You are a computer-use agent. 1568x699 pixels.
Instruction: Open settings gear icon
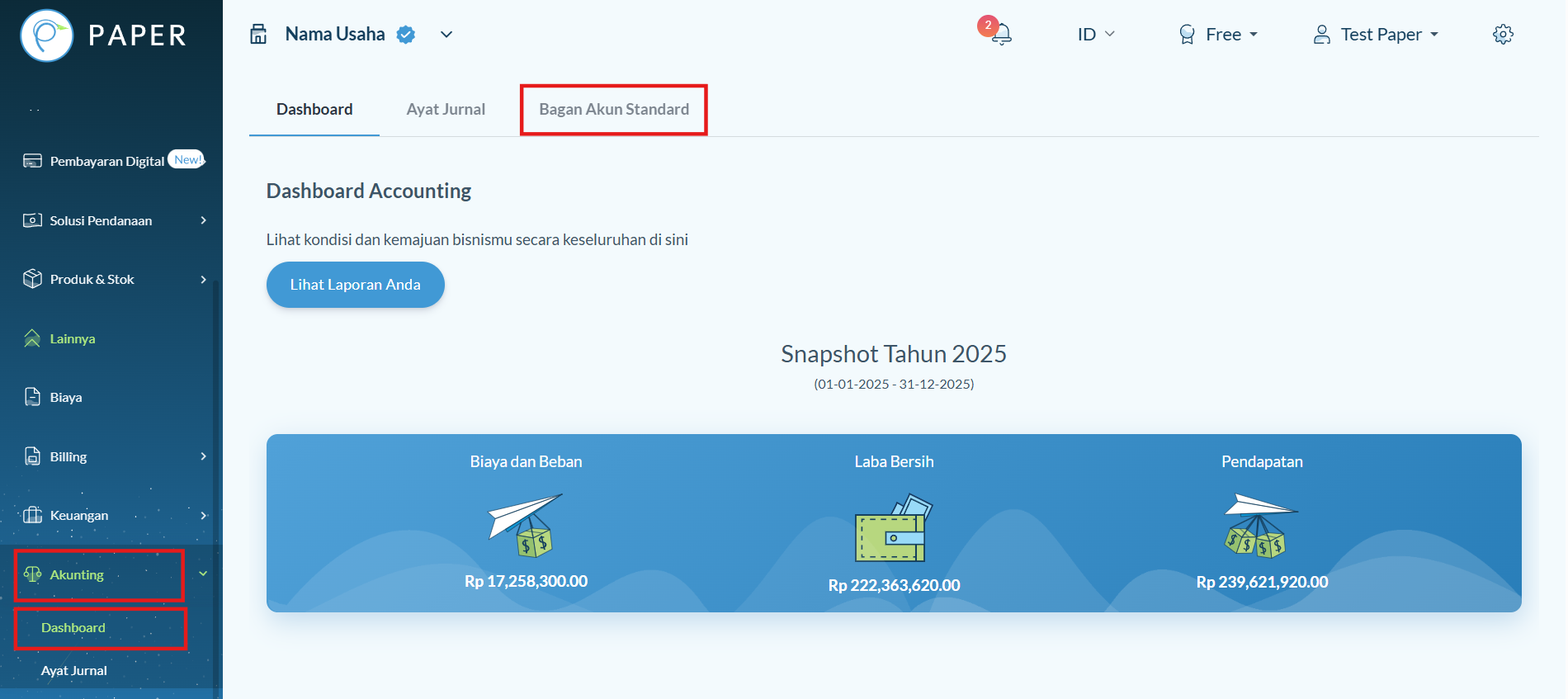(1503, 34)
